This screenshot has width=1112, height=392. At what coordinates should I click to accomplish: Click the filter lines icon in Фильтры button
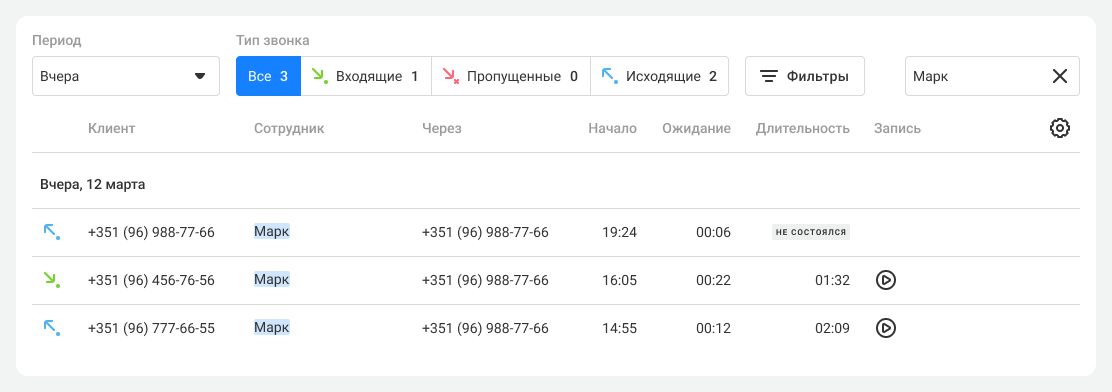[x=769, y=77]
